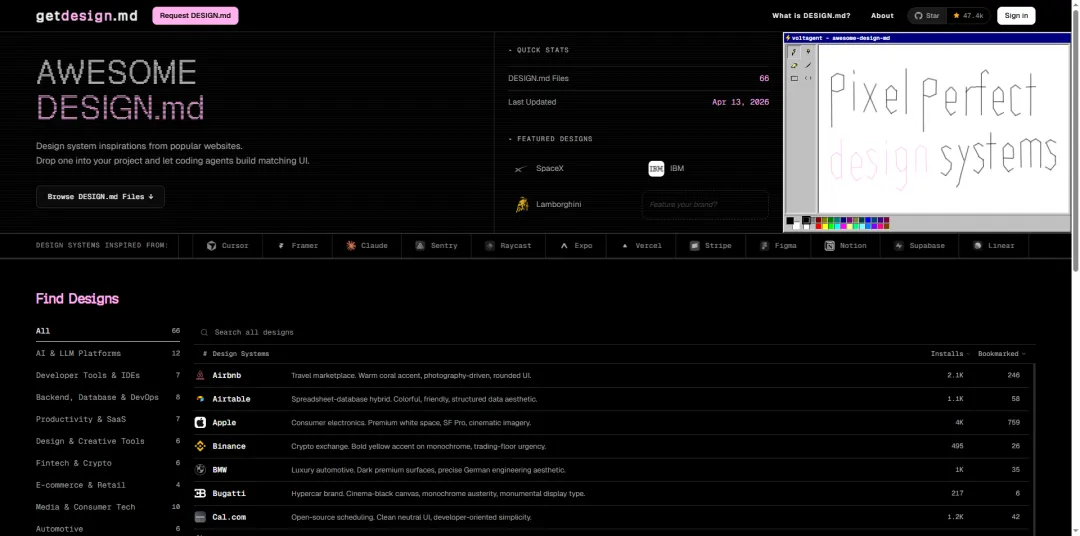Screen dimensions: 1080x536
Task: Click the Airbnb row logo icon
Action: (x=200, y=375)
